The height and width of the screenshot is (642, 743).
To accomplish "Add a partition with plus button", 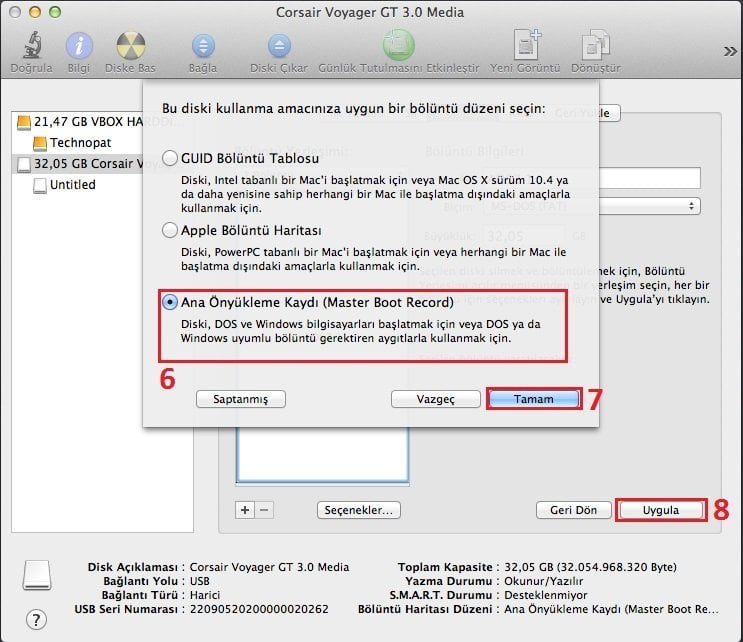I will 245,510.
